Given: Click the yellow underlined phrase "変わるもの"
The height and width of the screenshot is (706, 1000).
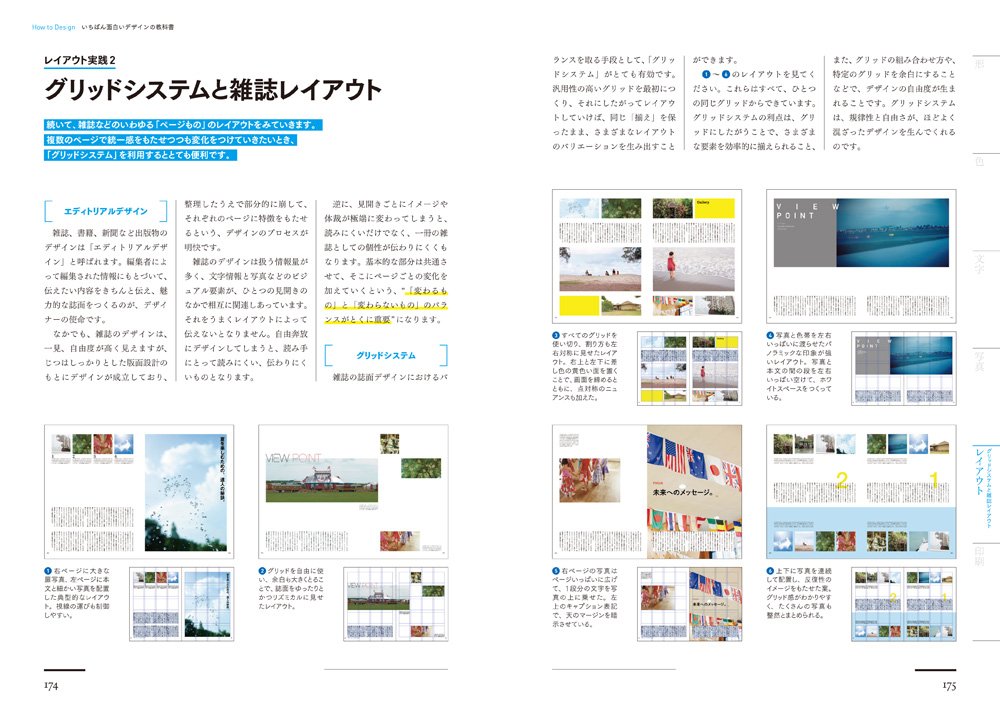Looking at the screenshot, I should (427, 291).
